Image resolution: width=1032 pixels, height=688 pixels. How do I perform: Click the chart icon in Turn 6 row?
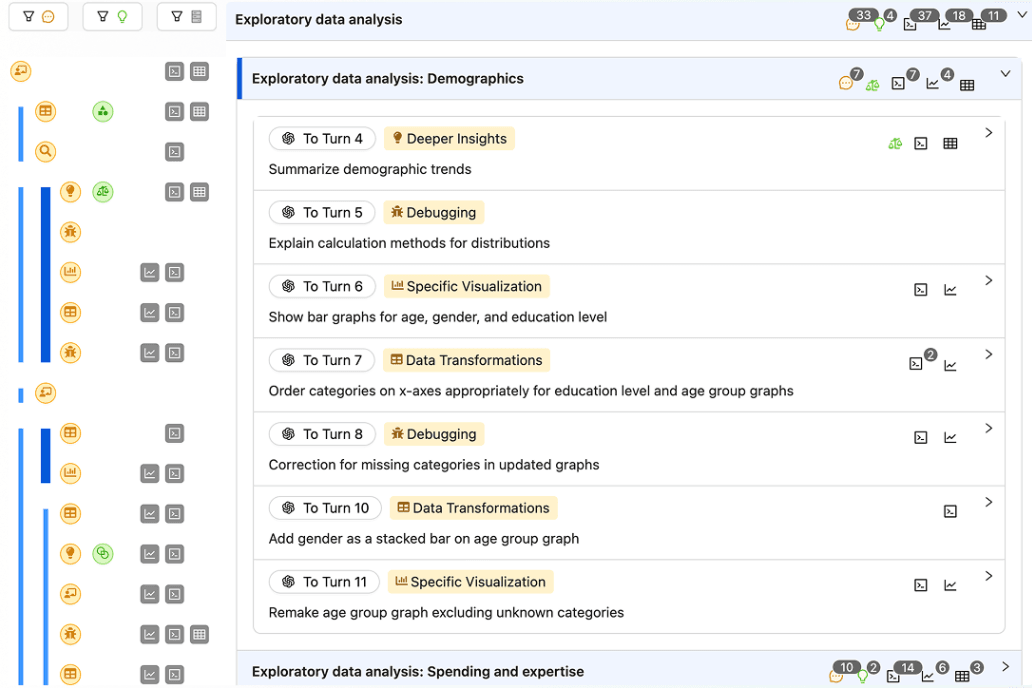[950, 291]
